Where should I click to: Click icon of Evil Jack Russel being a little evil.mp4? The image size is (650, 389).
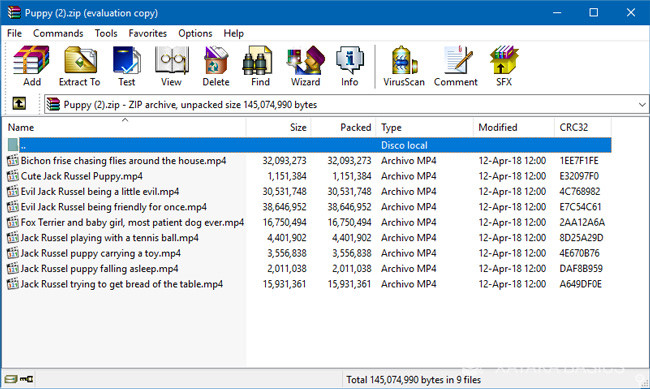[x=13, y=191]
